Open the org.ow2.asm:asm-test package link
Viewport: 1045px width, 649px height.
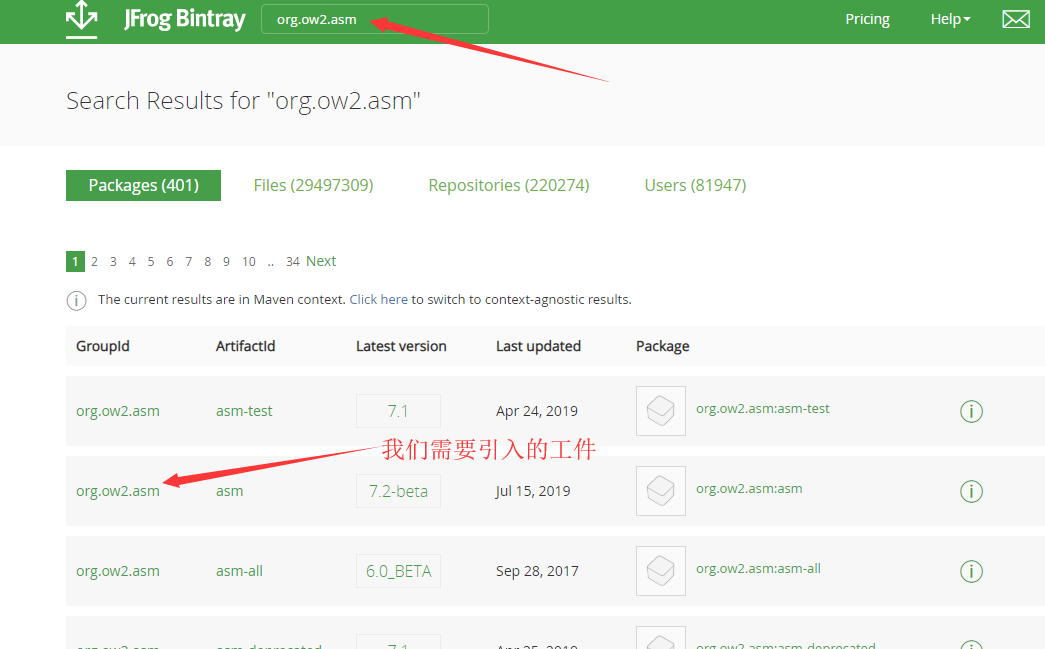(x=762, y=408)
